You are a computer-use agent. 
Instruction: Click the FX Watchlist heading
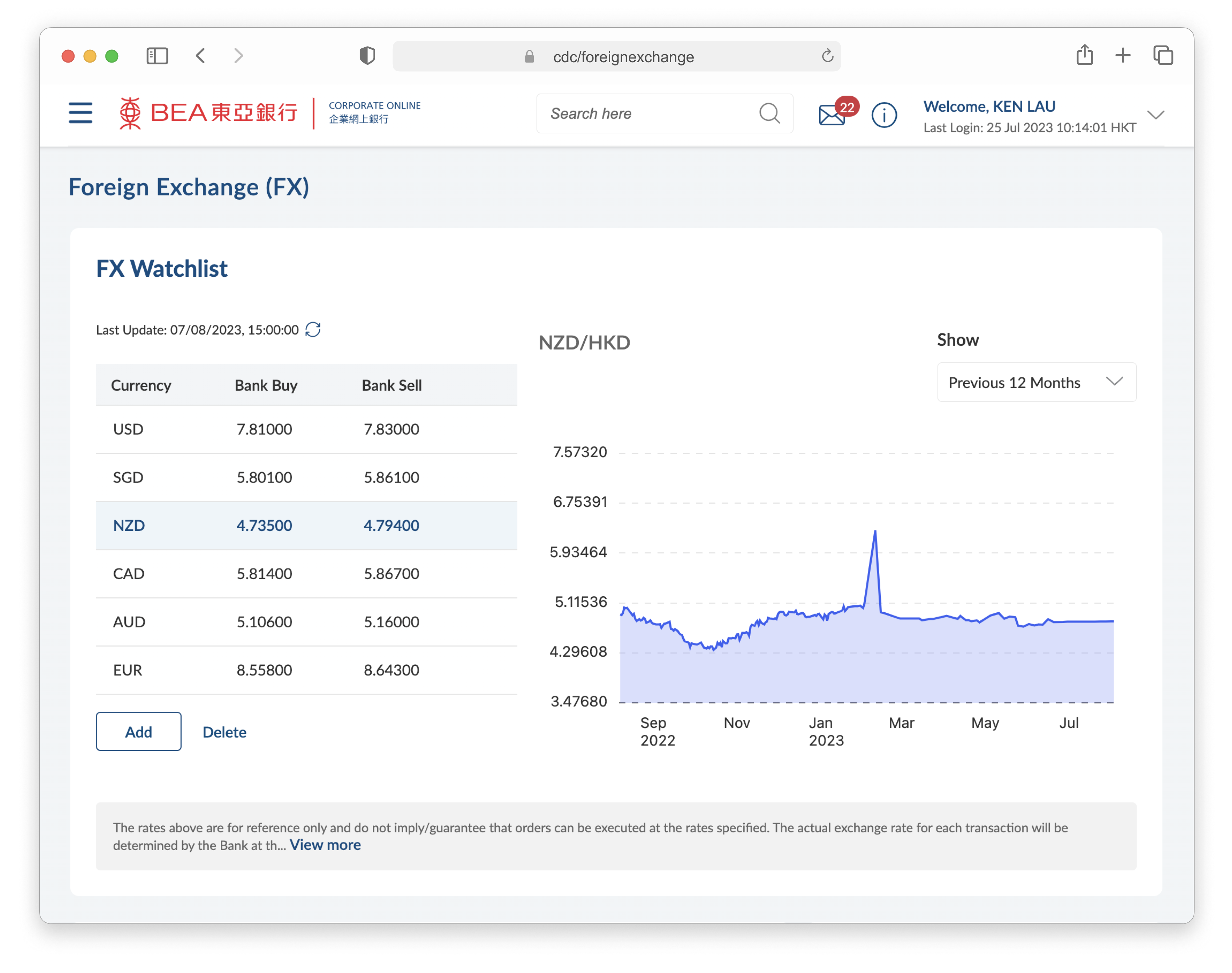[x=162, y=268]
